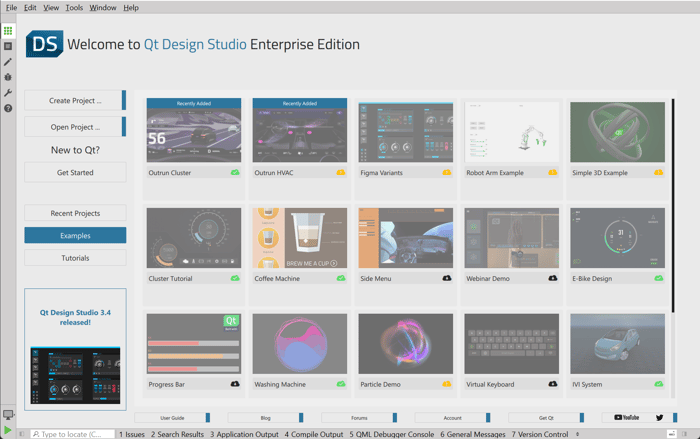The height and width of the screenshot is (439, 700).
Task: Click the green Run button
Action: [8, 430]
